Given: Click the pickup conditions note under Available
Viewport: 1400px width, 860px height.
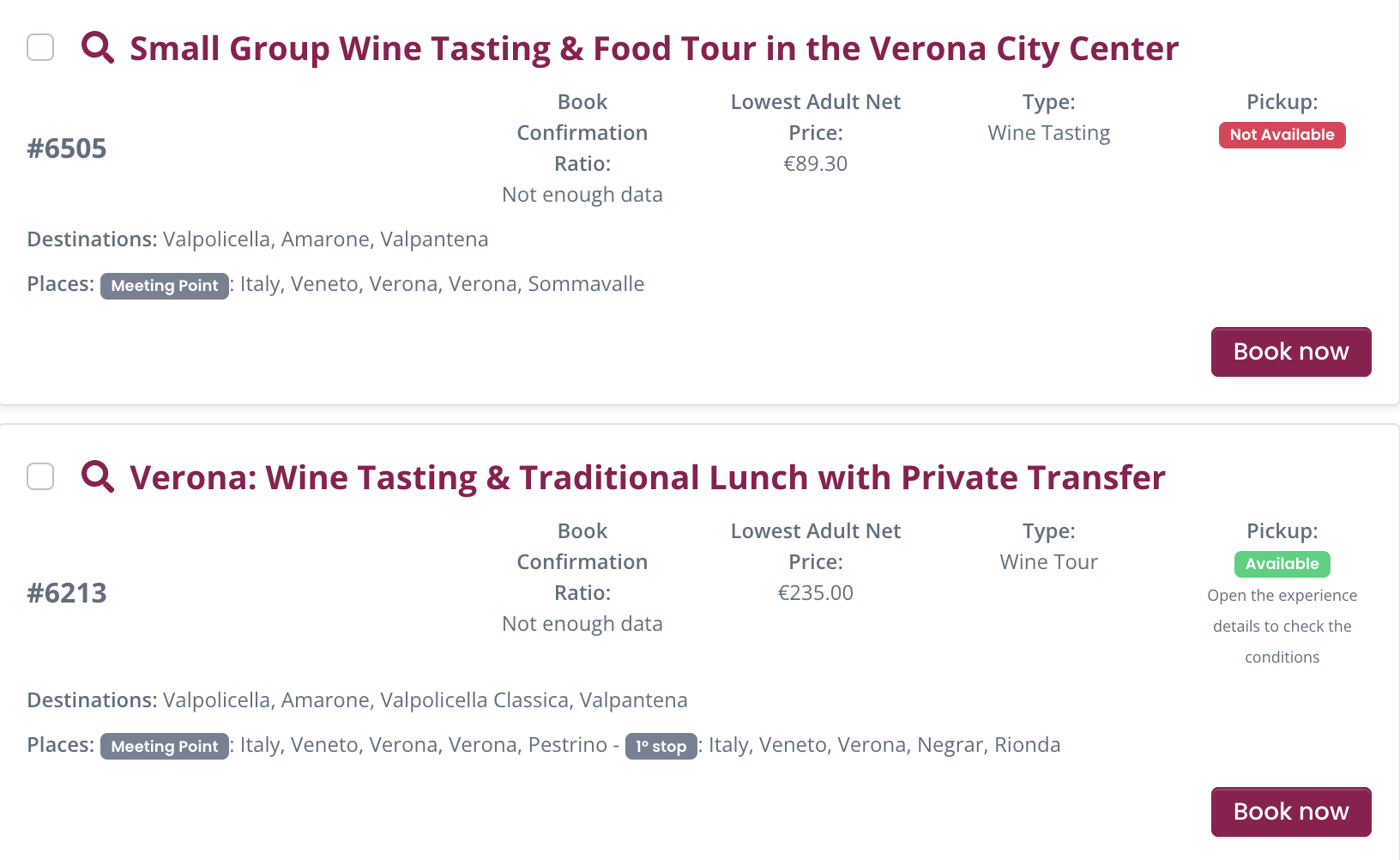Looking at the screenshot, I should point(1282,627).
